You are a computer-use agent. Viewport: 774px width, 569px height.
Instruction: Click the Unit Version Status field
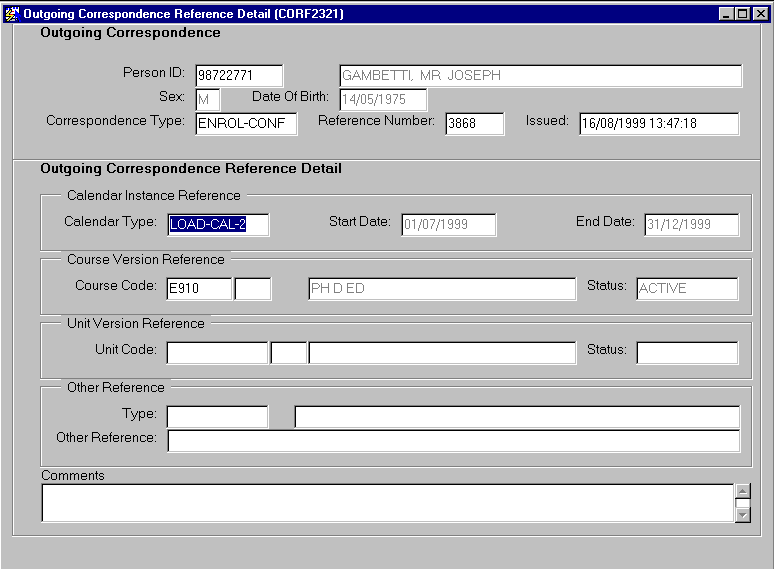pyautogui.click(x=687, y=353)
